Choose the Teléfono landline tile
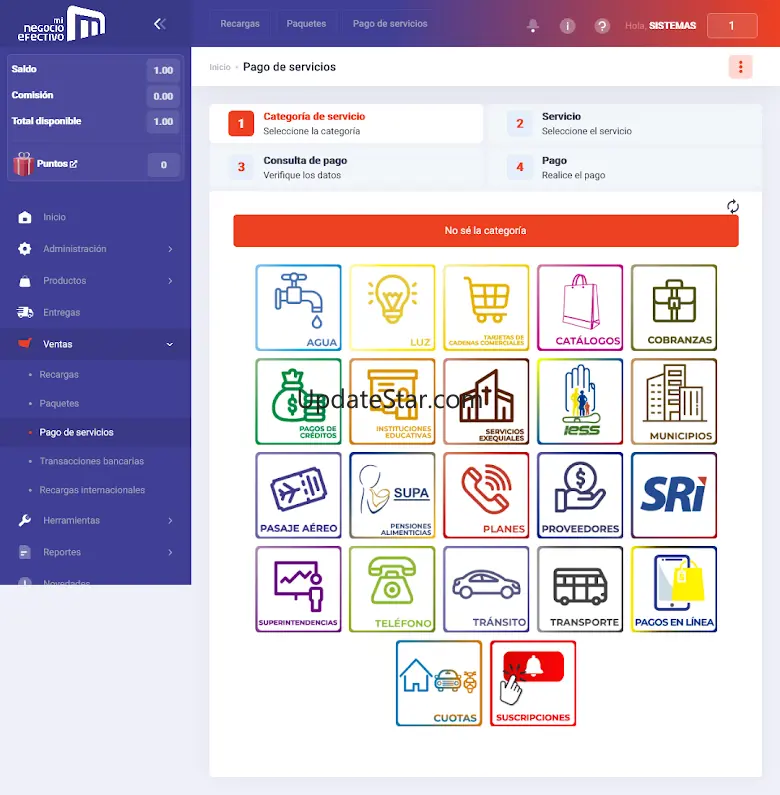780x795 pixels. [392, 589]
